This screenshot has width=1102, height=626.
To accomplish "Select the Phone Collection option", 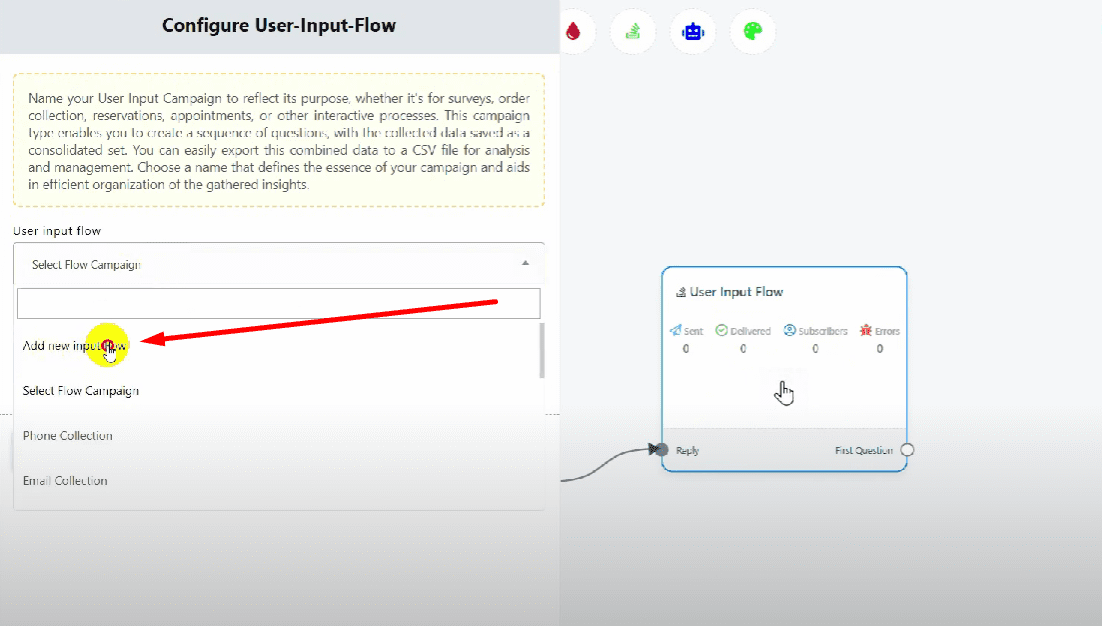I will (67, 436).
